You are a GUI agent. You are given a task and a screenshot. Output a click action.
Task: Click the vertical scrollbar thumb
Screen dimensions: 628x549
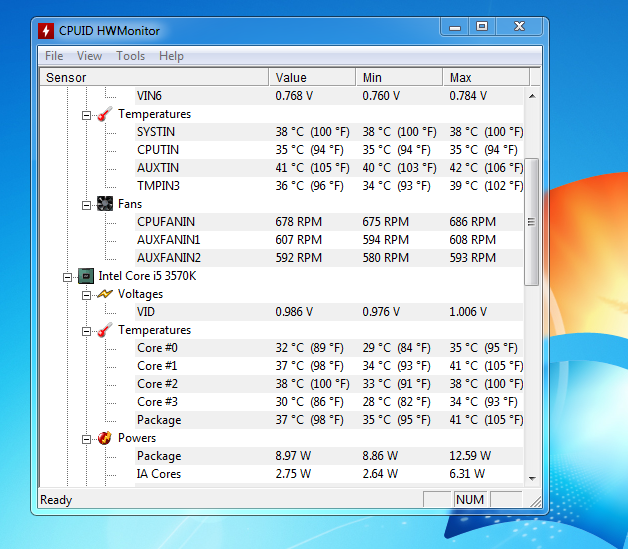pyautogui.click(x=531, y=222)
